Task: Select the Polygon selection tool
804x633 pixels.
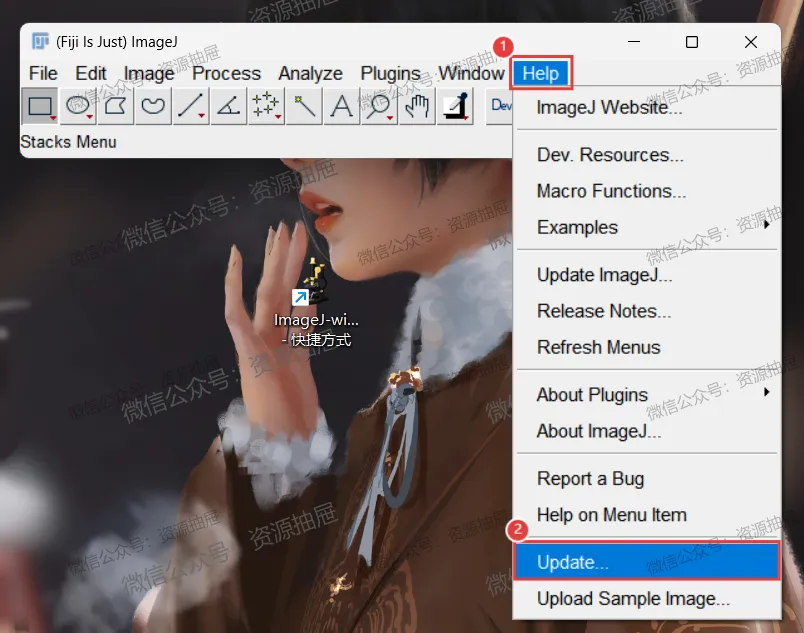Action: click(x=115, y=106)
